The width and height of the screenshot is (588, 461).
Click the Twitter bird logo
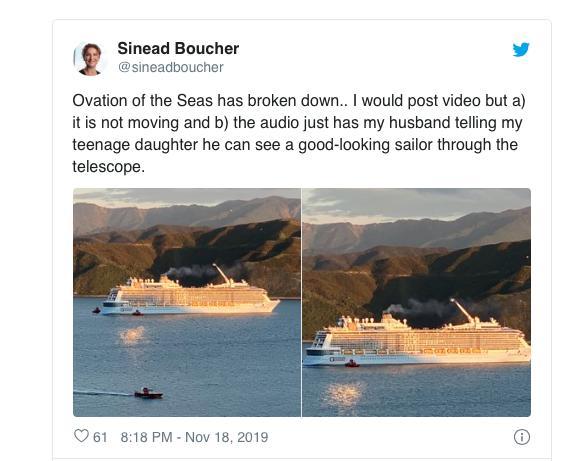521,49
